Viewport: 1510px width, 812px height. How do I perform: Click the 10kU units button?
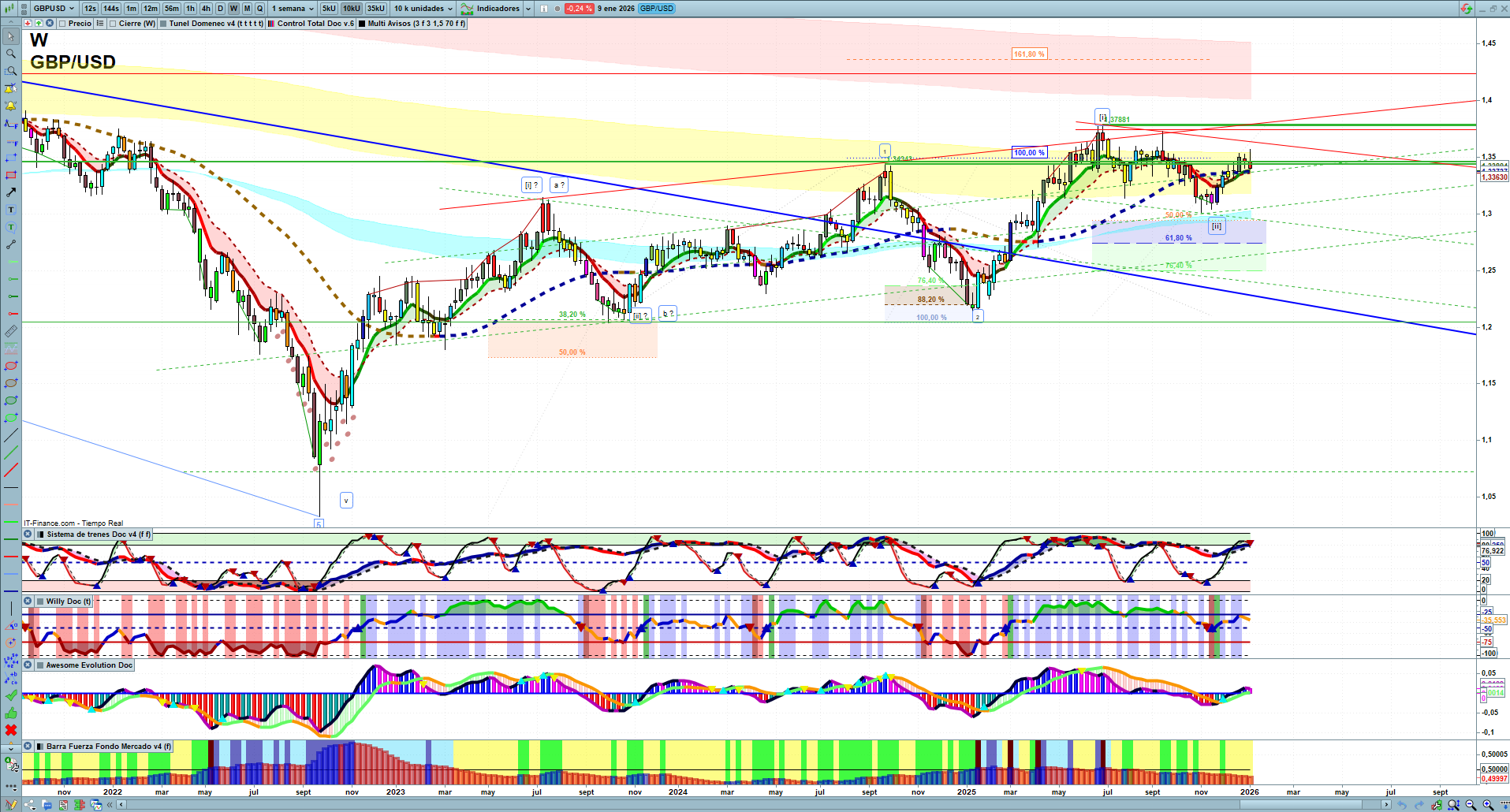(x=352, y=9)
